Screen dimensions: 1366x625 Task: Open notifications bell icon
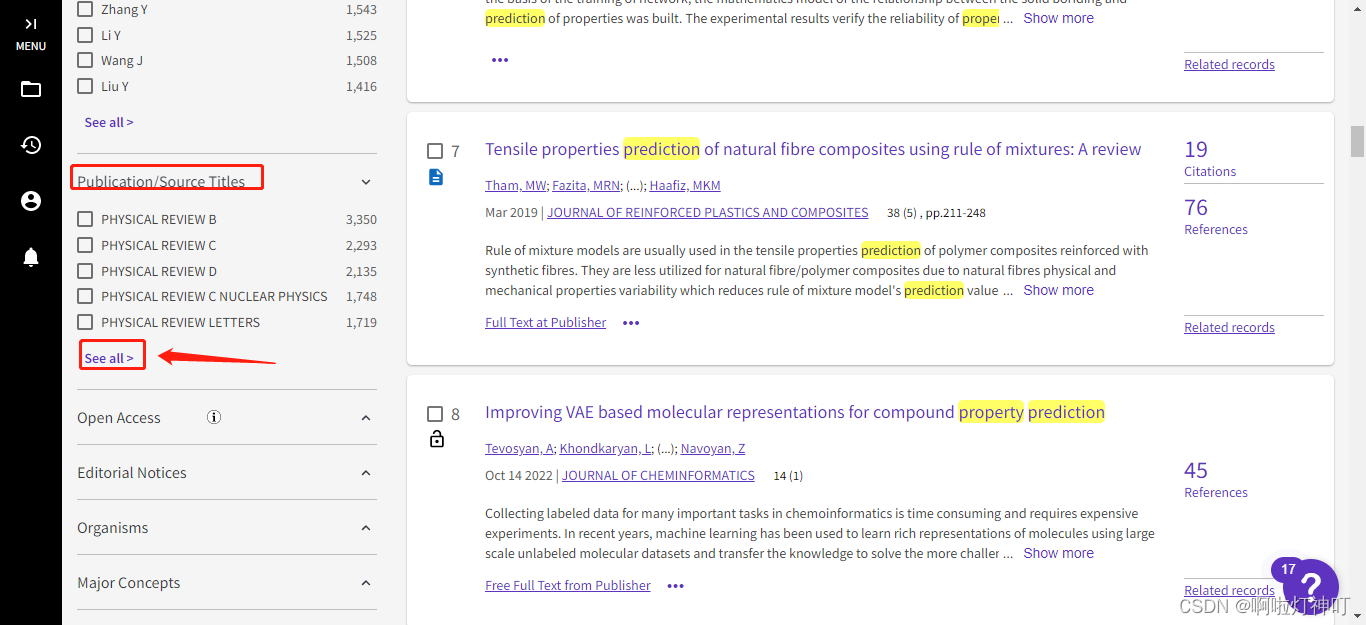[x=31, y=258]
